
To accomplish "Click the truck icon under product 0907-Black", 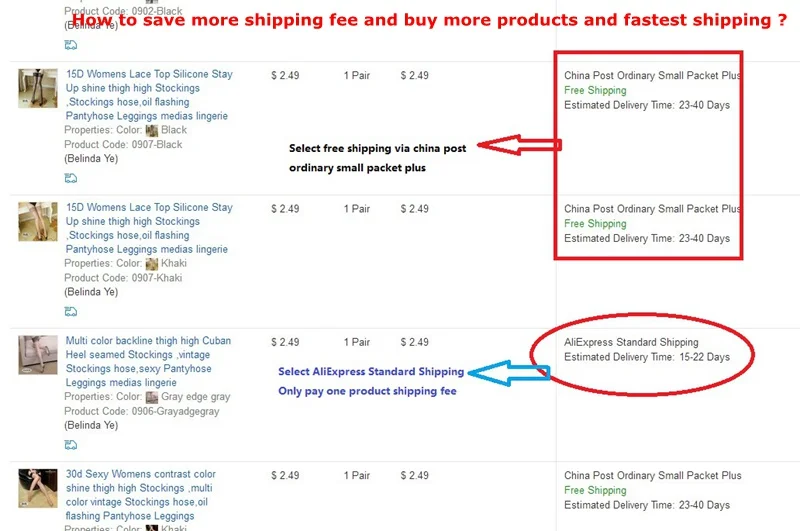I will [71, 178].
